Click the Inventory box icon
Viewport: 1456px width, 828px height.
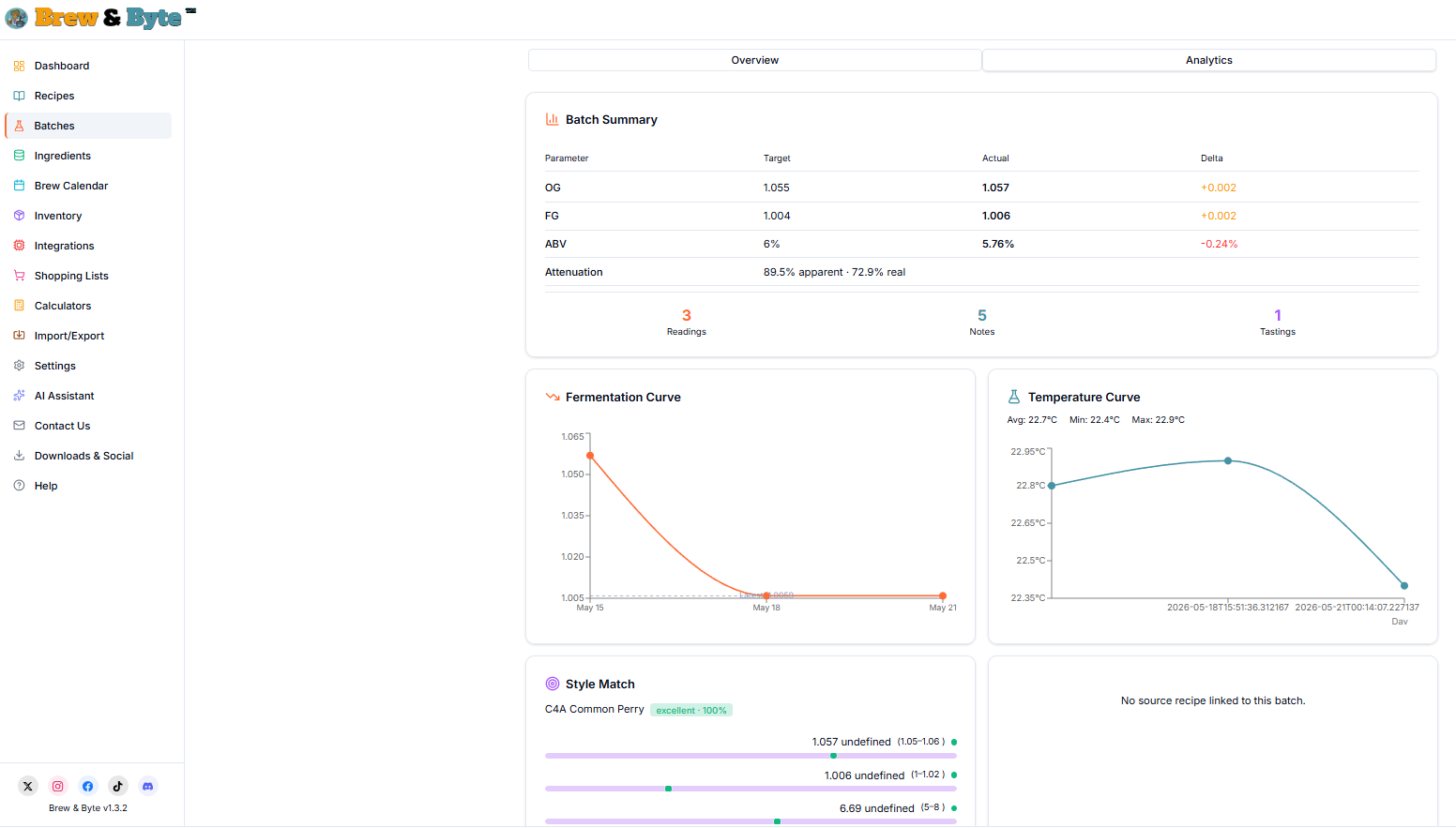19,216
